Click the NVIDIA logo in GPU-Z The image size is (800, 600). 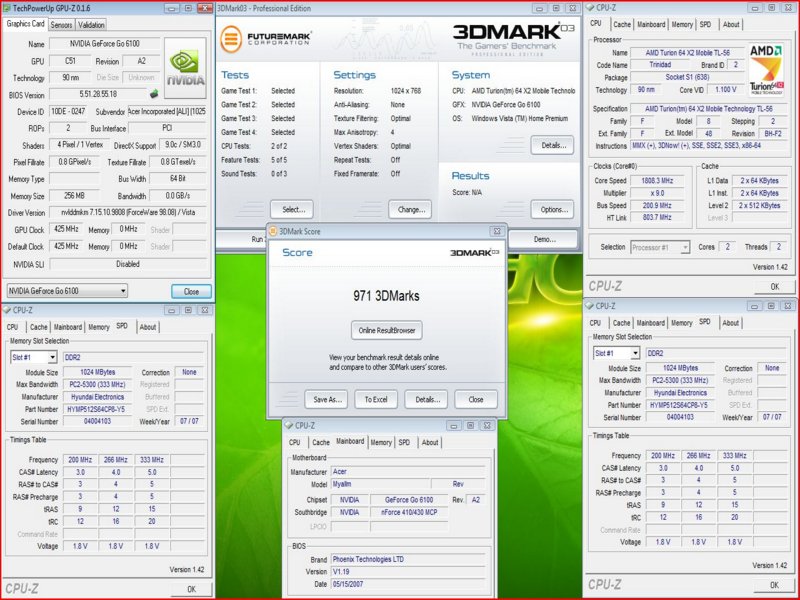click(x=185, y=68)
